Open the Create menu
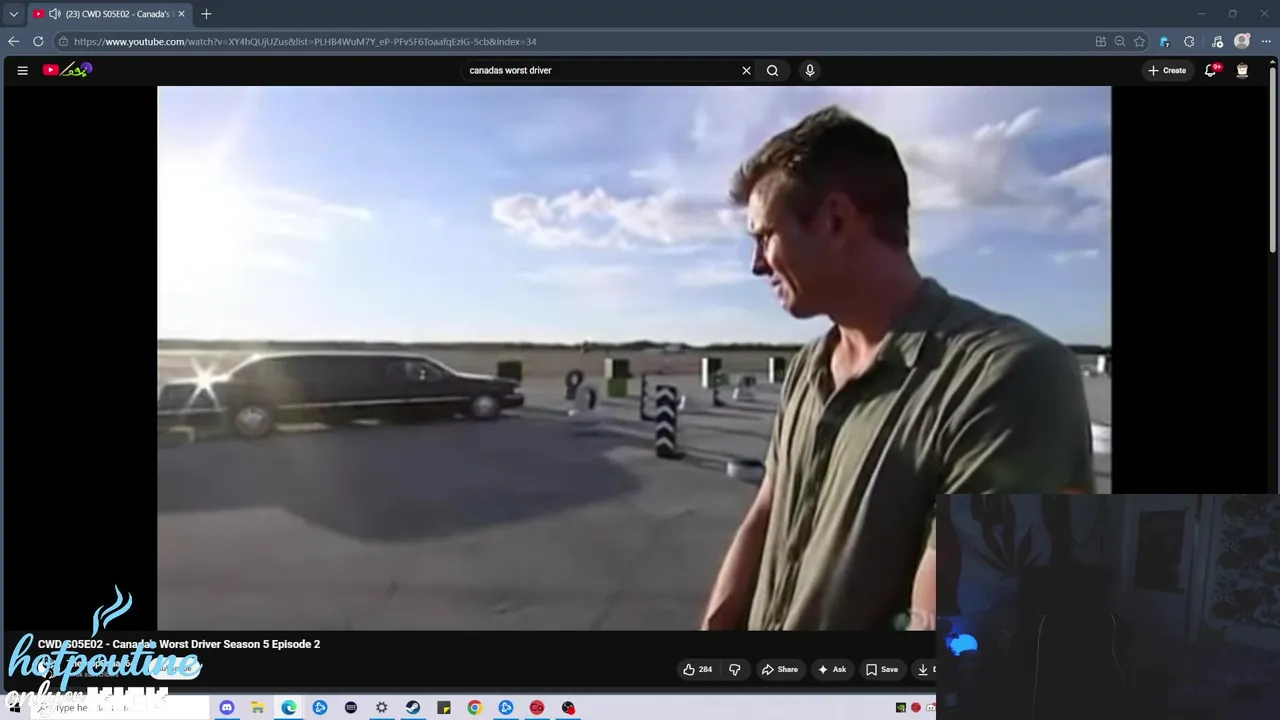1280x720 pixels. point(1167,70)
